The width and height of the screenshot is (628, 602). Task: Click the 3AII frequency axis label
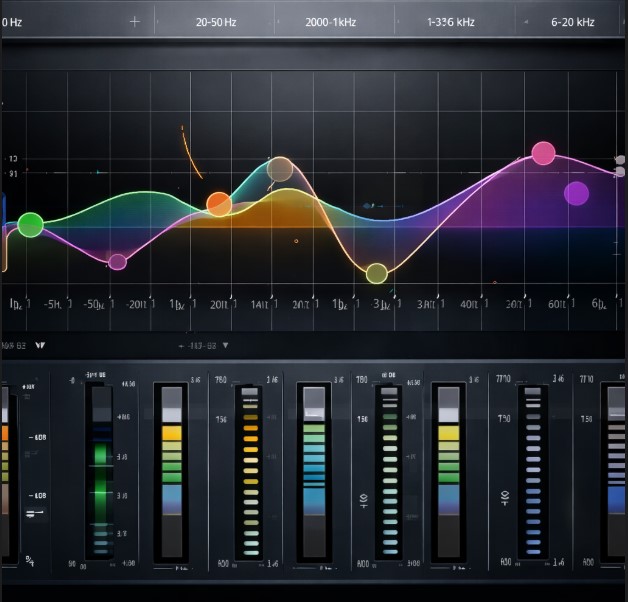[426, 305]
